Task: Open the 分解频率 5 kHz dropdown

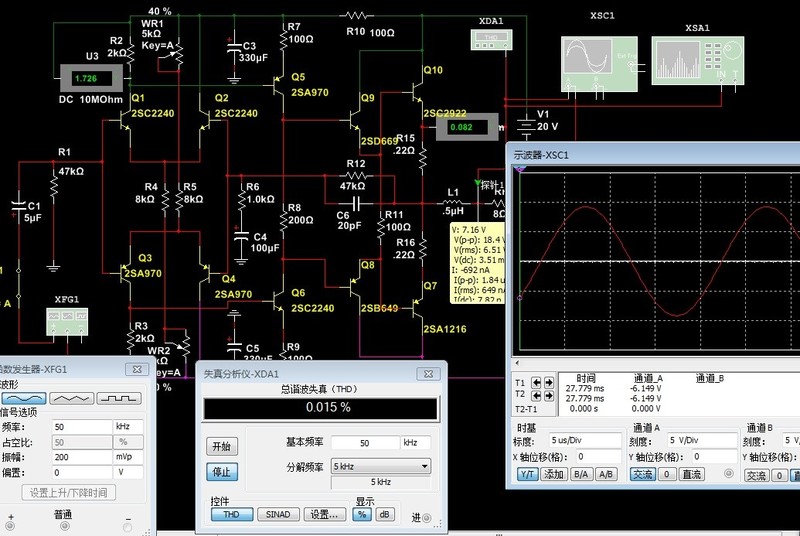Action: pos(425,466)
